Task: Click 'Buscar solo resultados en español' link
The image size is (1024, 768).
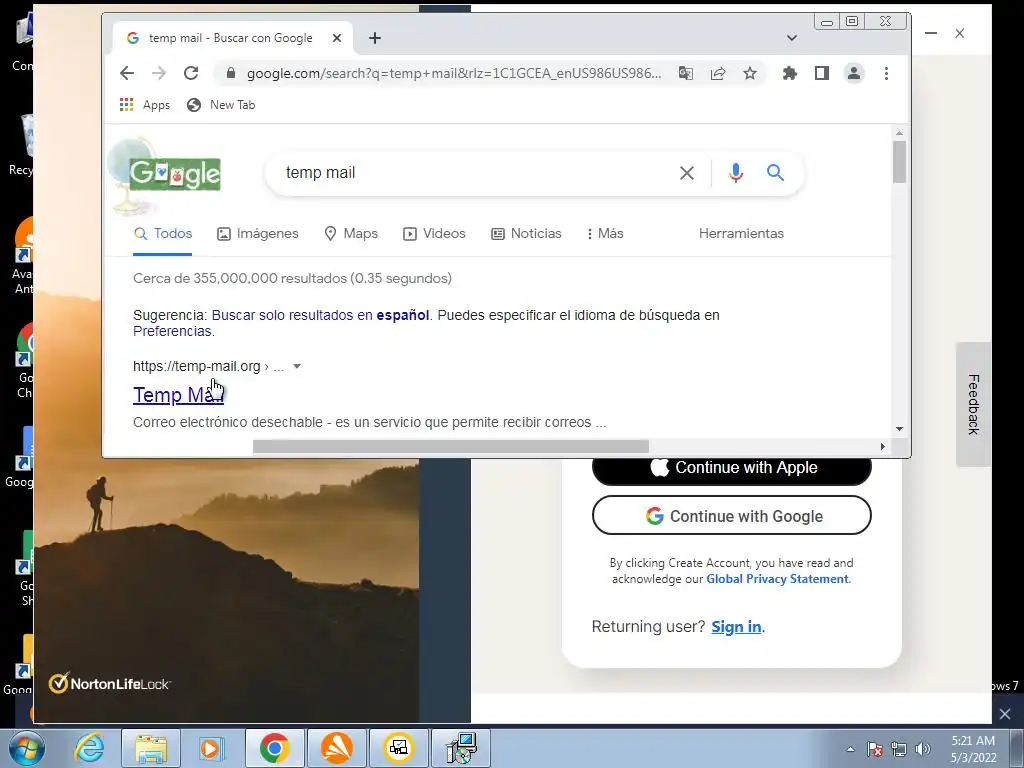Action: pyautogui.click(x=321, y=315)
